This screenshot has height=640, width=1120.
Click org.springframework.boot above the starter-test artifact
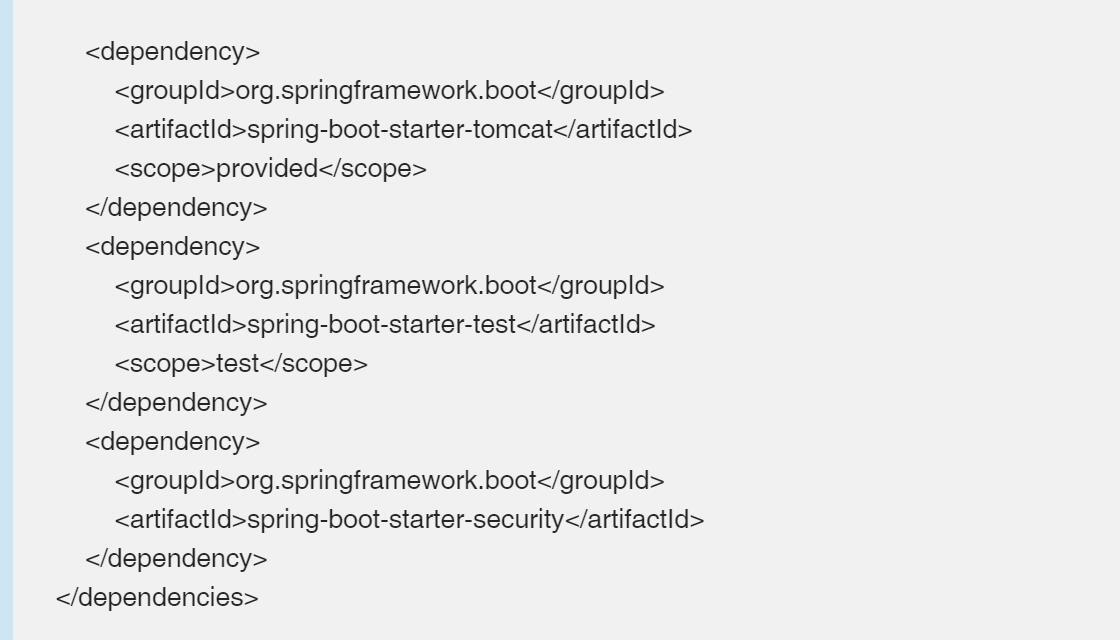click(386, 286)
